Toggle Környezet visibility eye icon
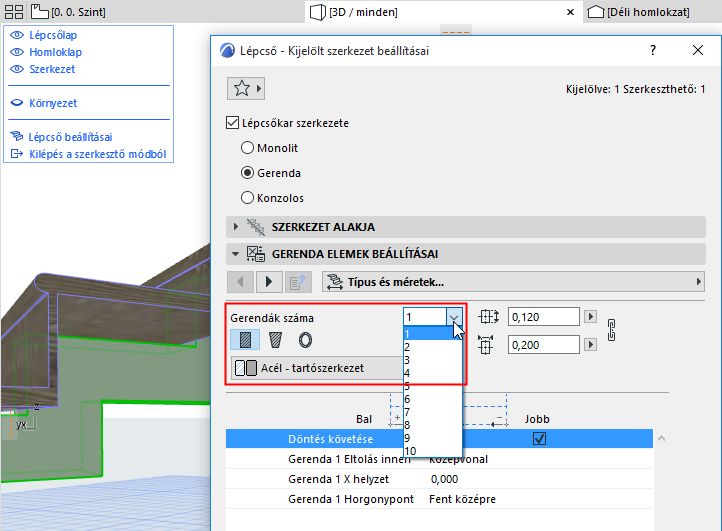 pyautogui.click(x=17, y=103)
